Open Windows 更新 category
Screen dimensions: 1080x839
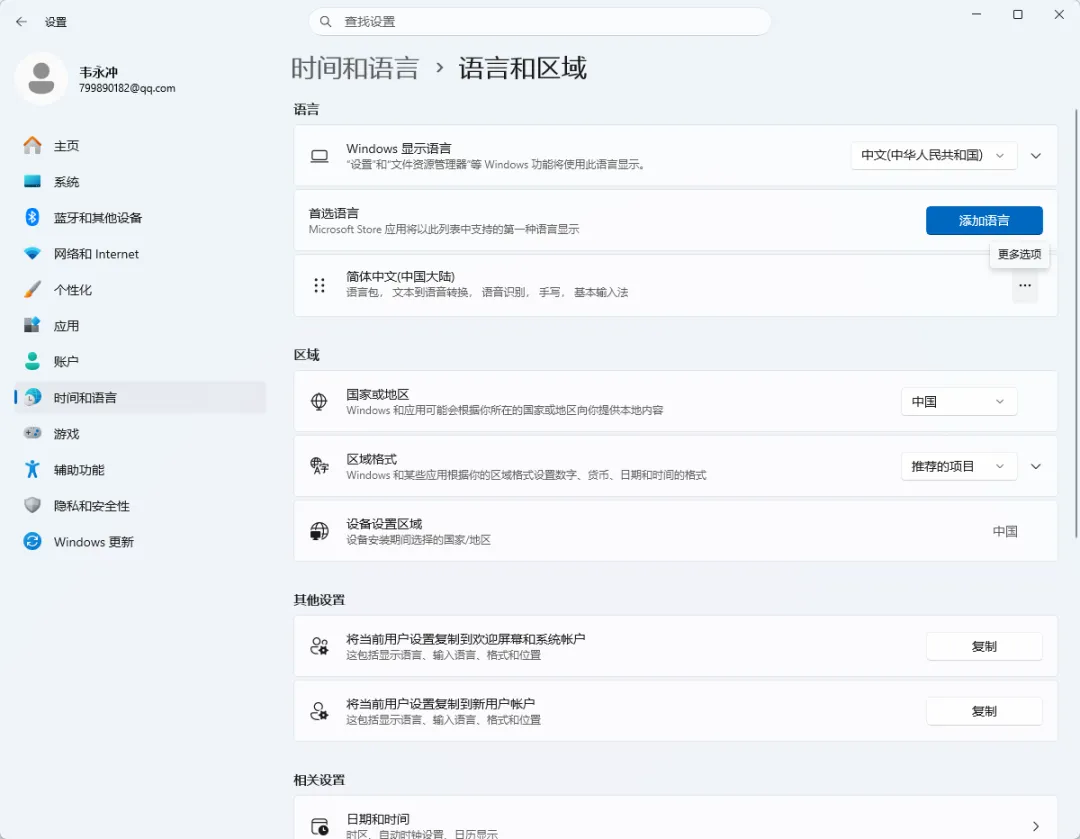point(140,541)
